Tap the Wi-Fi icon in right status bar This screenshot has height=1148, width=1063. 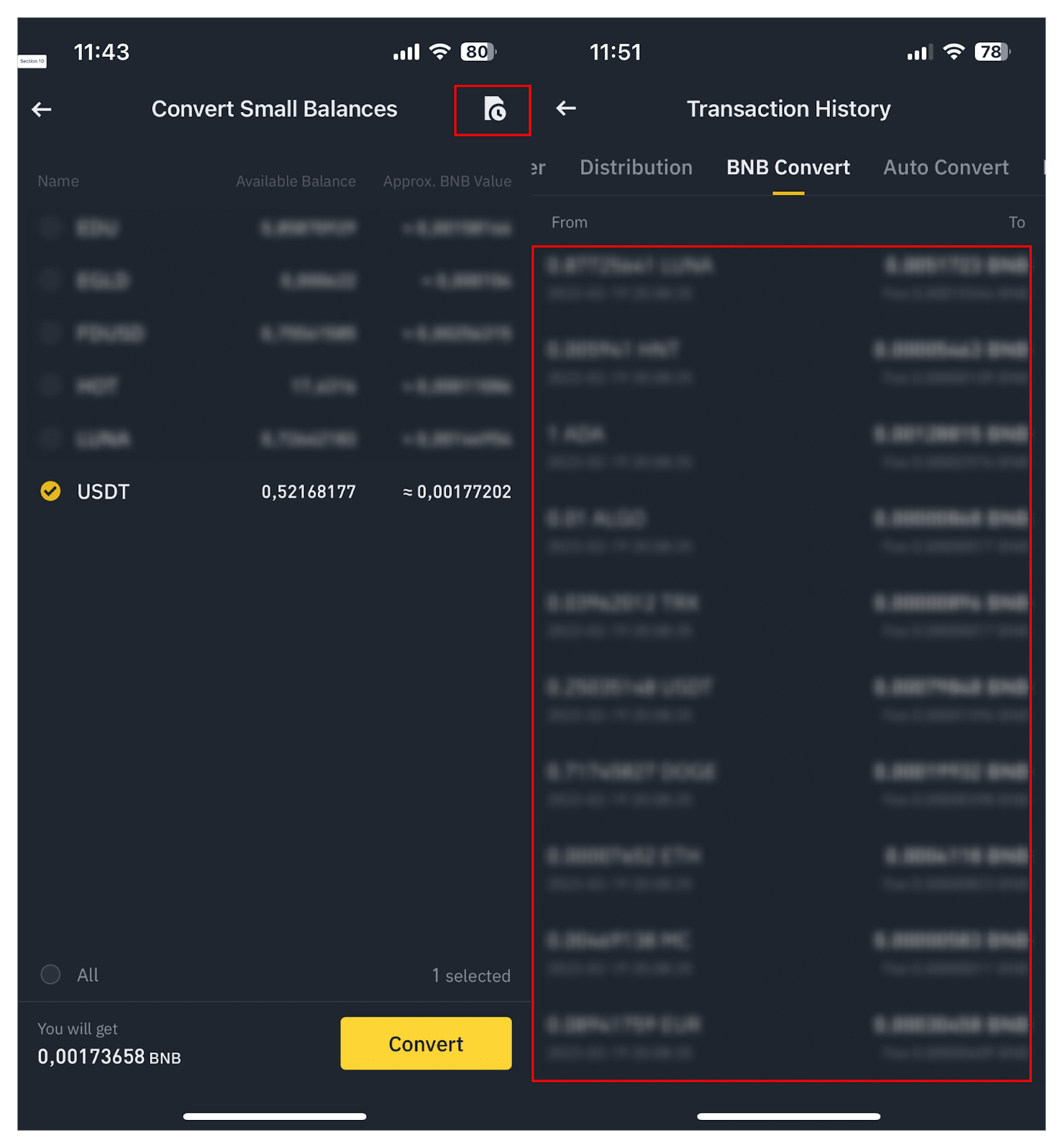[x=954, y=52]
